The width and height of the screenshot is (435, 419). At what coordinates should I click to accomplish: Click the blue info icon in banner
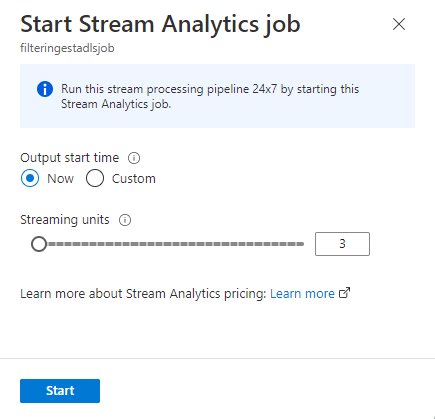pyautogui.click(x=45, y=89)
